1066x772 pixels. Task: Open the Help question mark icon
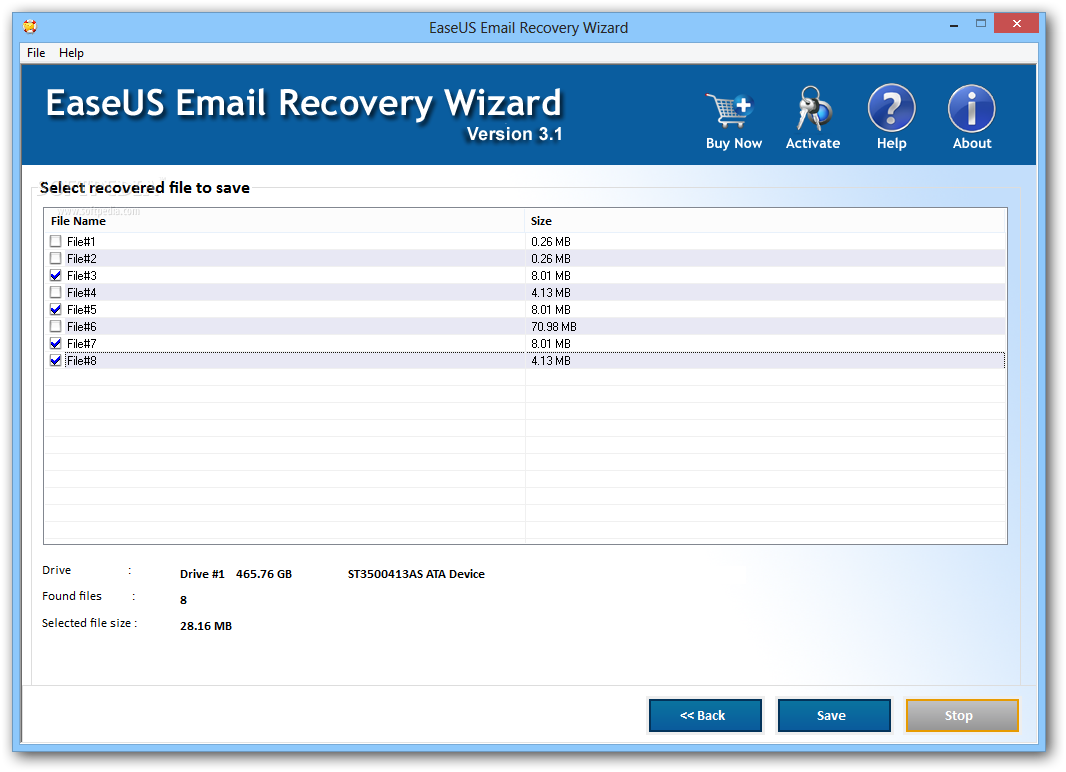click(891, 107)
